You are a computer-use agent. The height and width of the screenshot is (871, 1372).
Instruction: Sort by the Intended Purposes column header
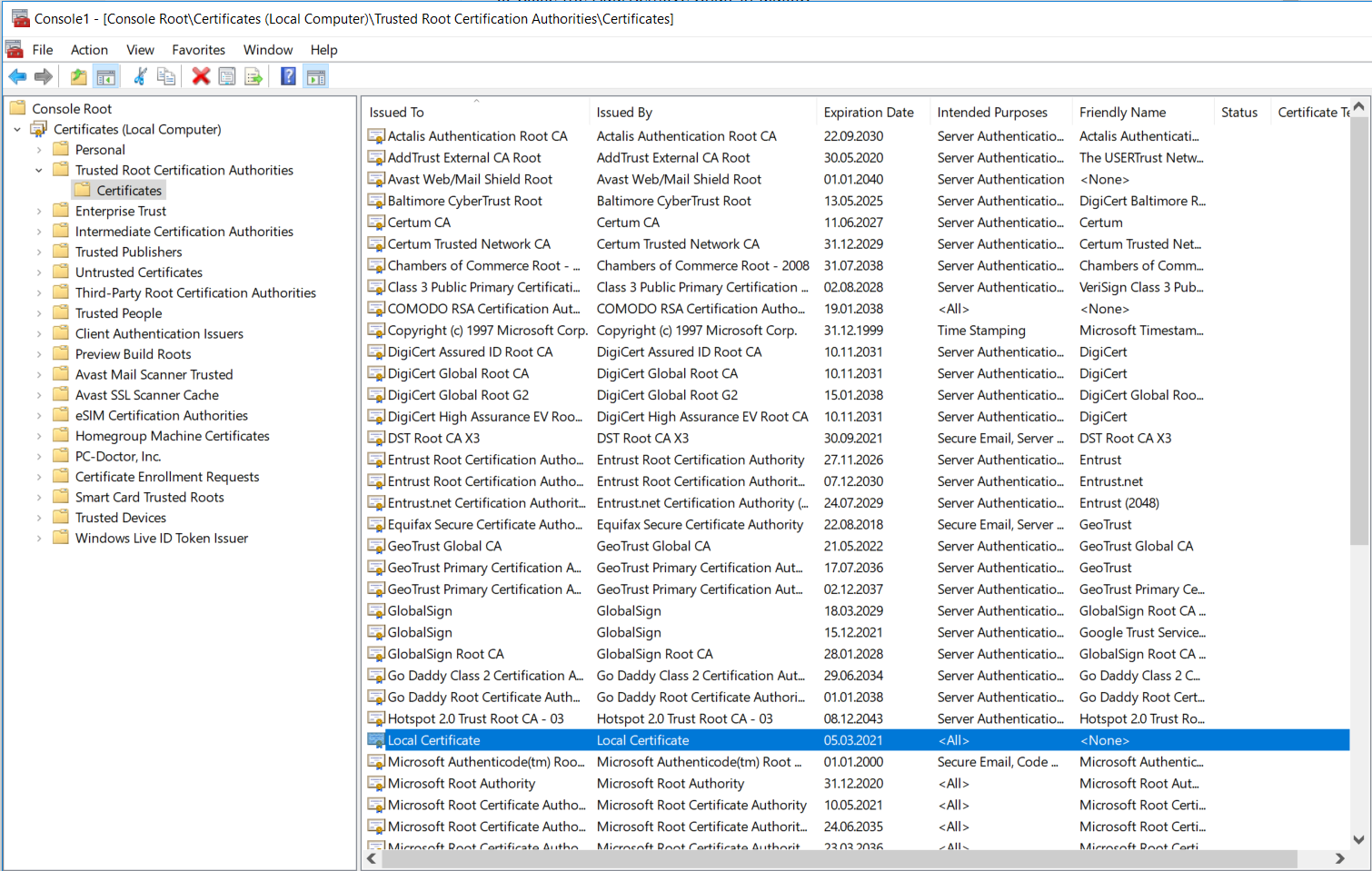1001,113
